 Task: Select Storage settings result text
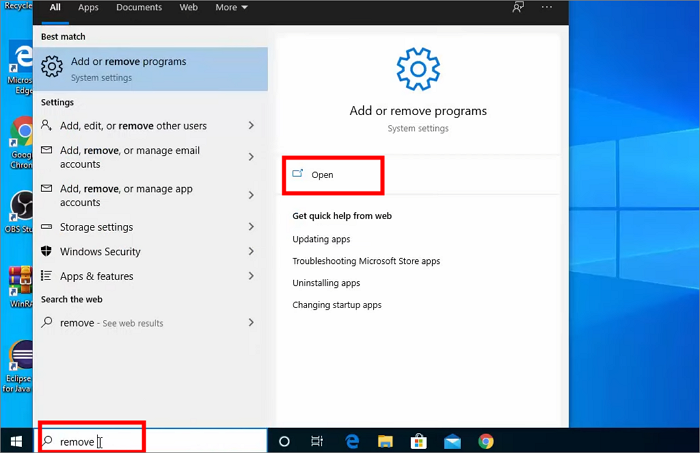[x=96, y=227]
